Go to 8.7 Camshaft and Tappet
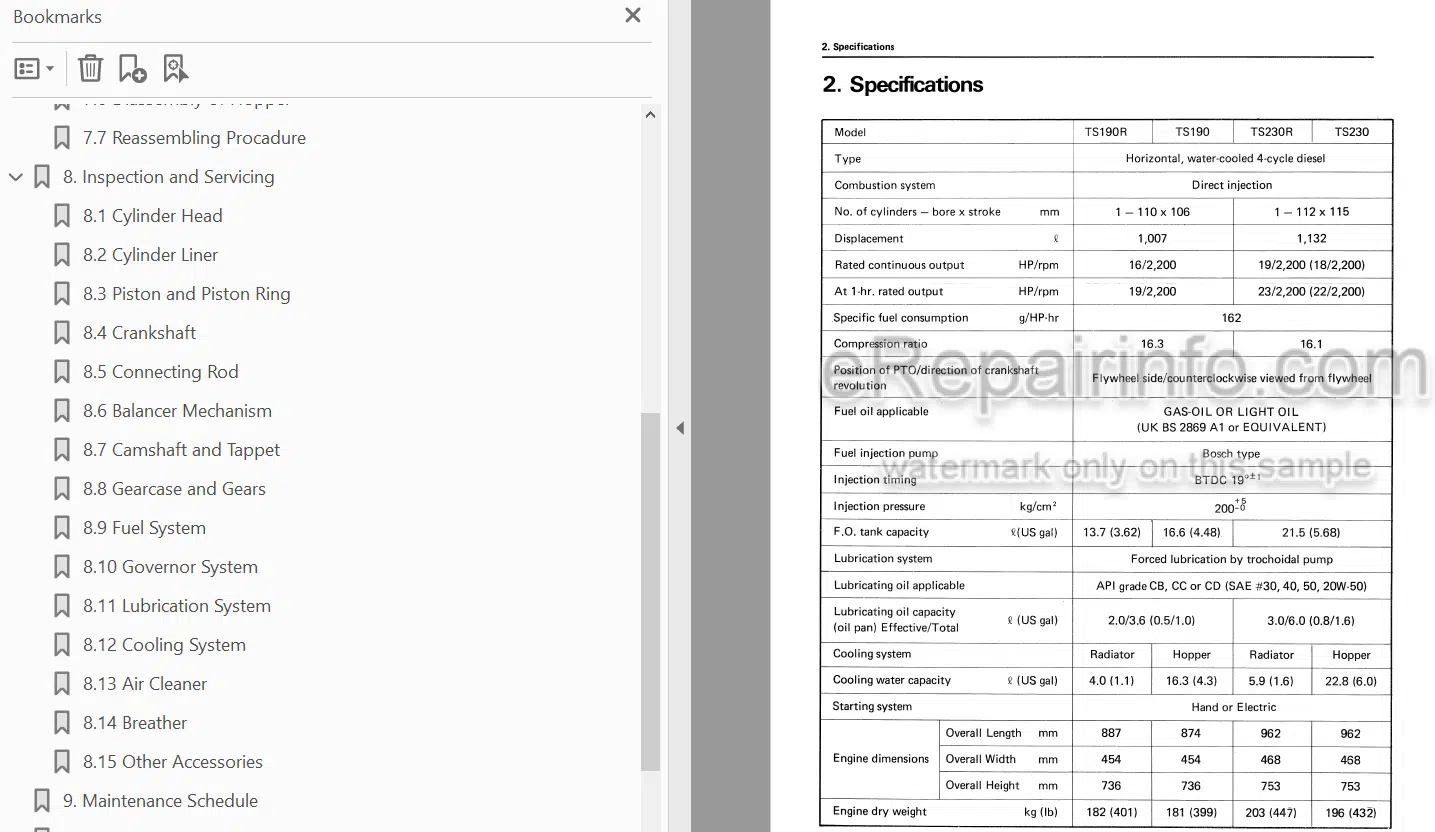 click(181, 450)
